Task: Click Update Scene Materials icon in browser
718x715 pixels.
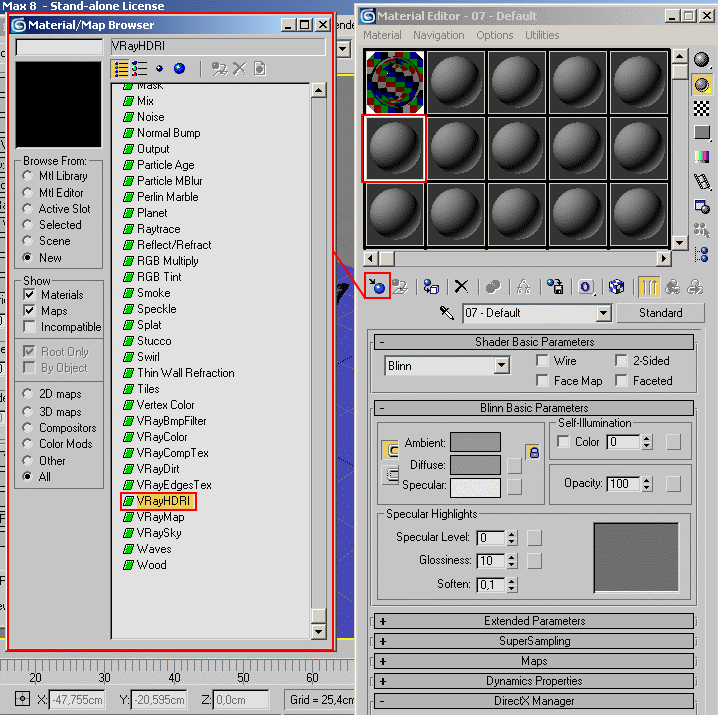Action: click(x=219, y=69)
